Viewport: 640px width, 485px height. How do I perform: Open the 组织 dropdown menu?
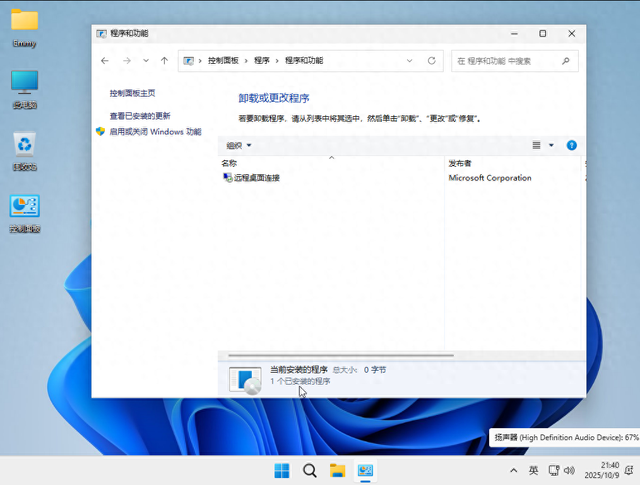click(238, 145)
